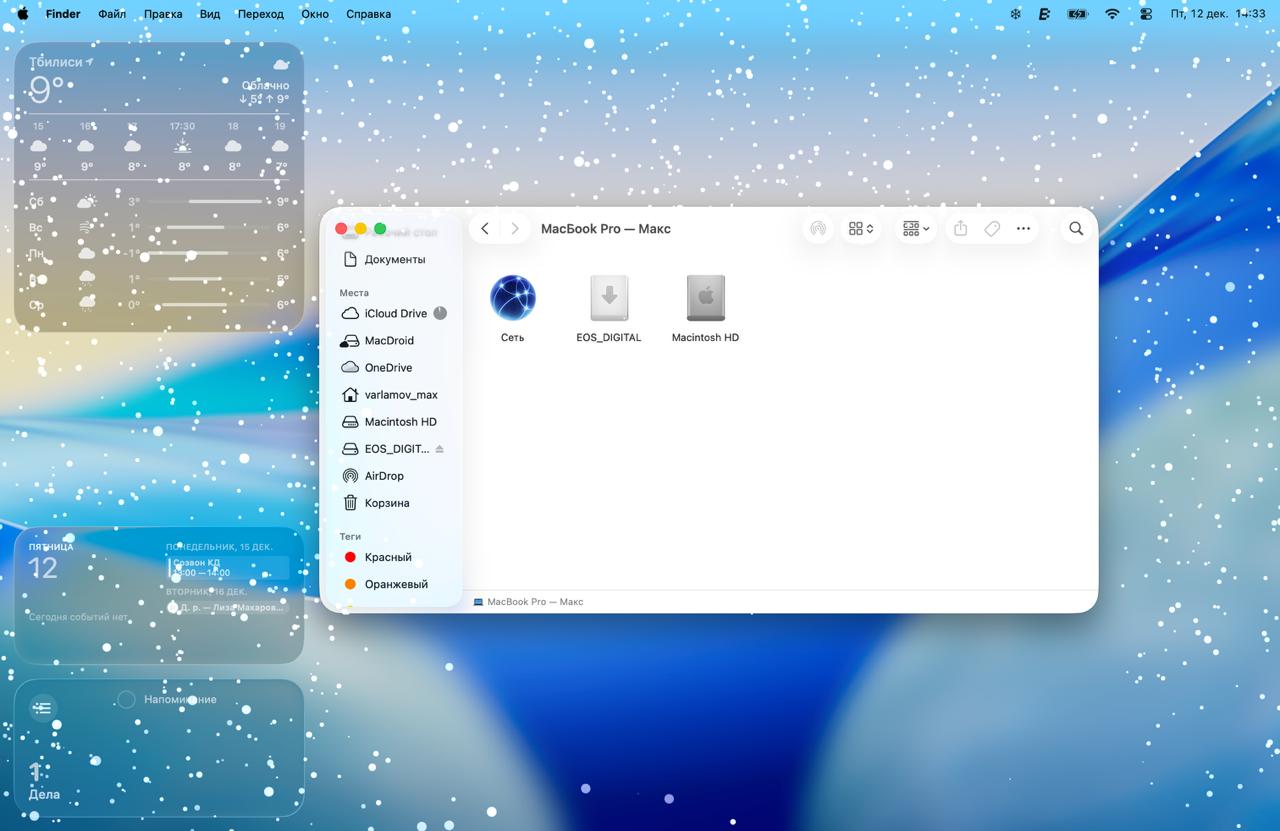The image size is (1280, 831).
Task: Open Корзина in the sidebar
Action: coord(386,503)
